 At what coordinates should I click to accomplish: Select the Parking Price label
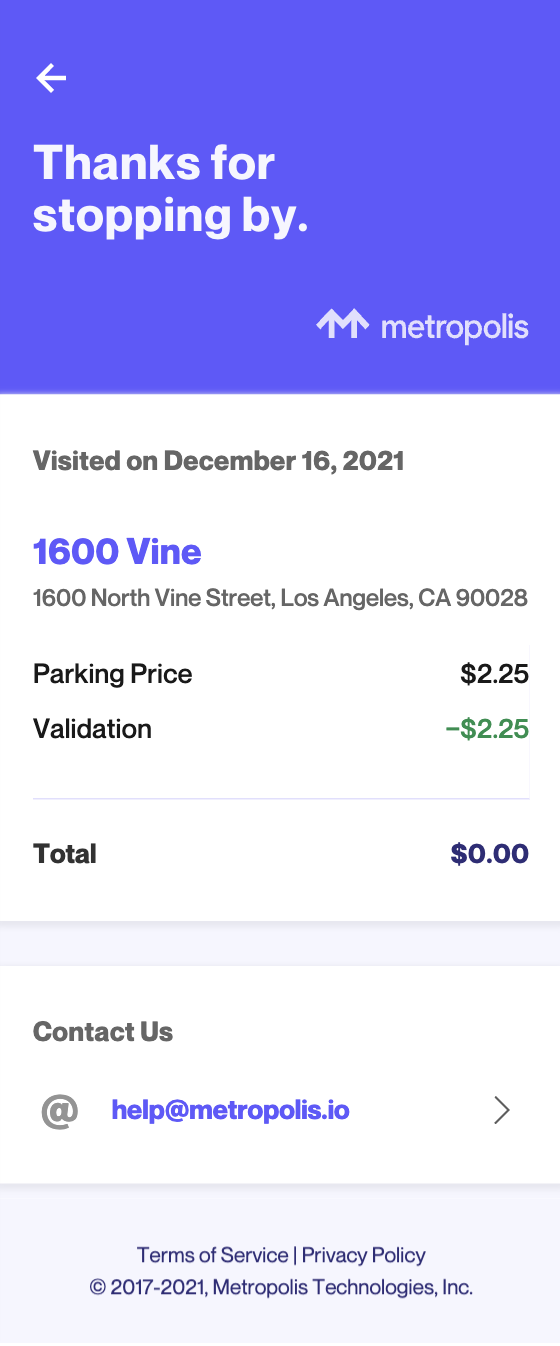click(x=112, y=674)
